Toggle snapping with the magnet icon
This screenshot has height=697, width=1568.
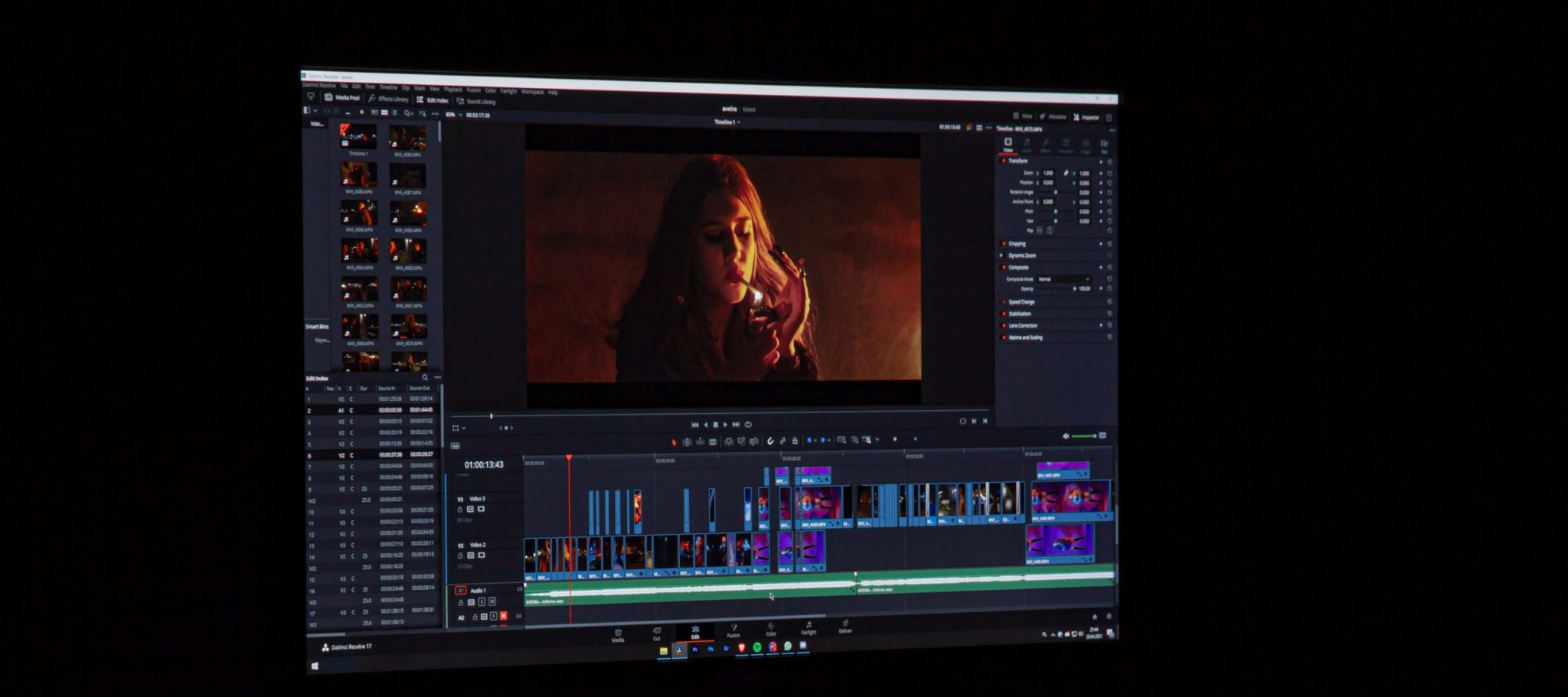pyautogui.click(x=770, y=441)
